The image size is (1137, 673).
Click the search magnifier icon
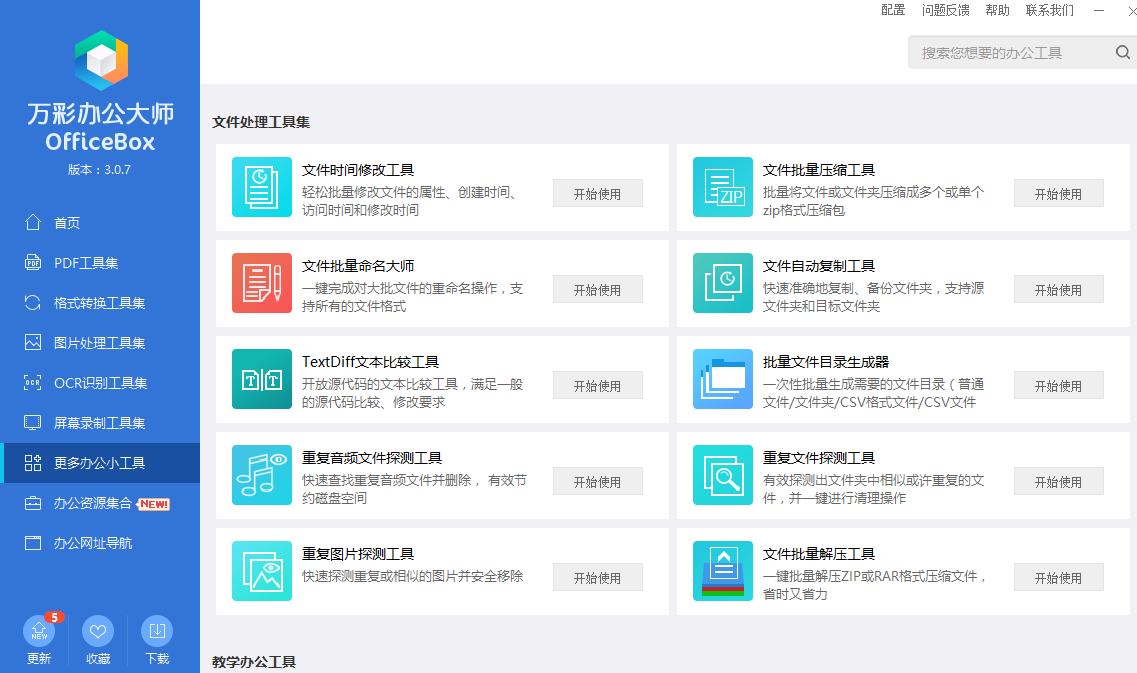coord(1122,52)
